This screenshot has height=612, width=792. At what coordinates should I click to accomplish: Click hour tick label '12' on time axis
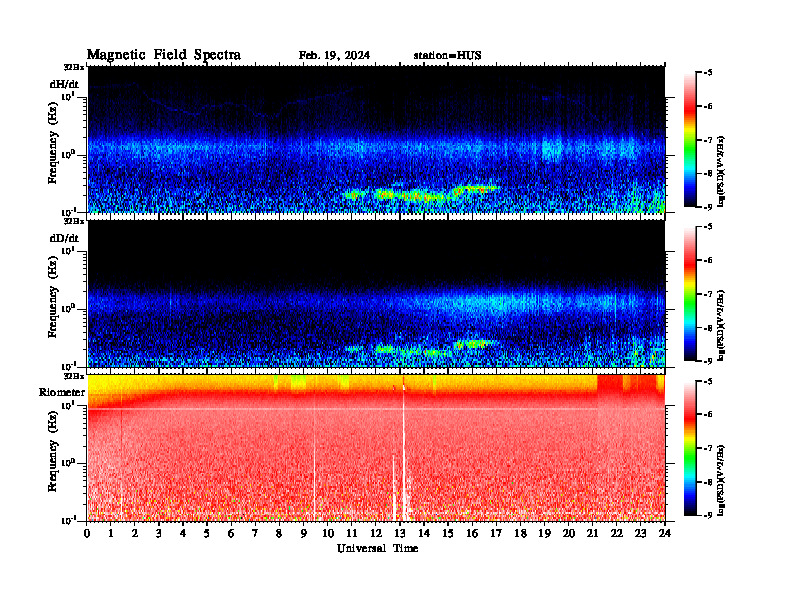pyautogui.click(x=376, y=533)
